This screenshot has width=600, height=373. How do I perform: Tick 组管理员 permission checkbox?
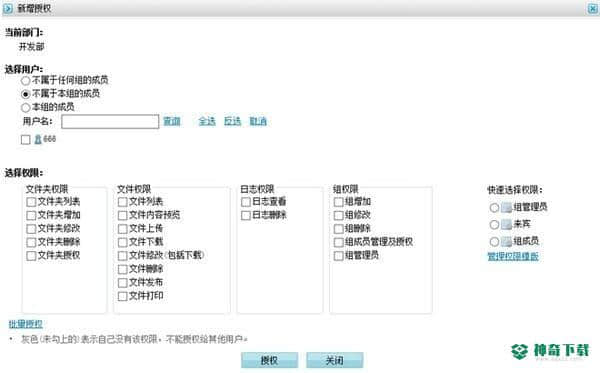(338, 256)
